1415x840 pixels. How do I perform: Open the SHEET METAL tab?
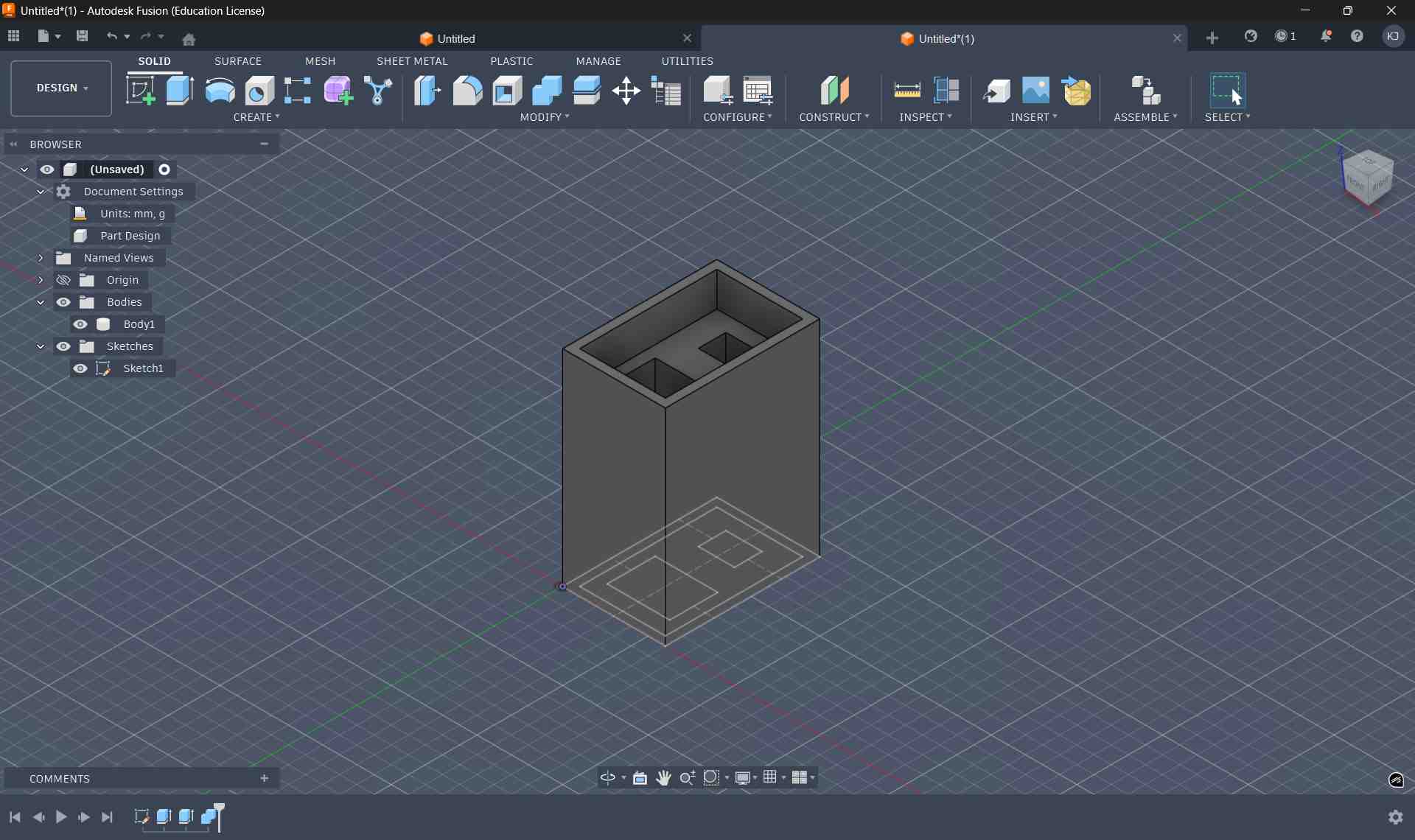pyautogui.click(x=412, y=61)
